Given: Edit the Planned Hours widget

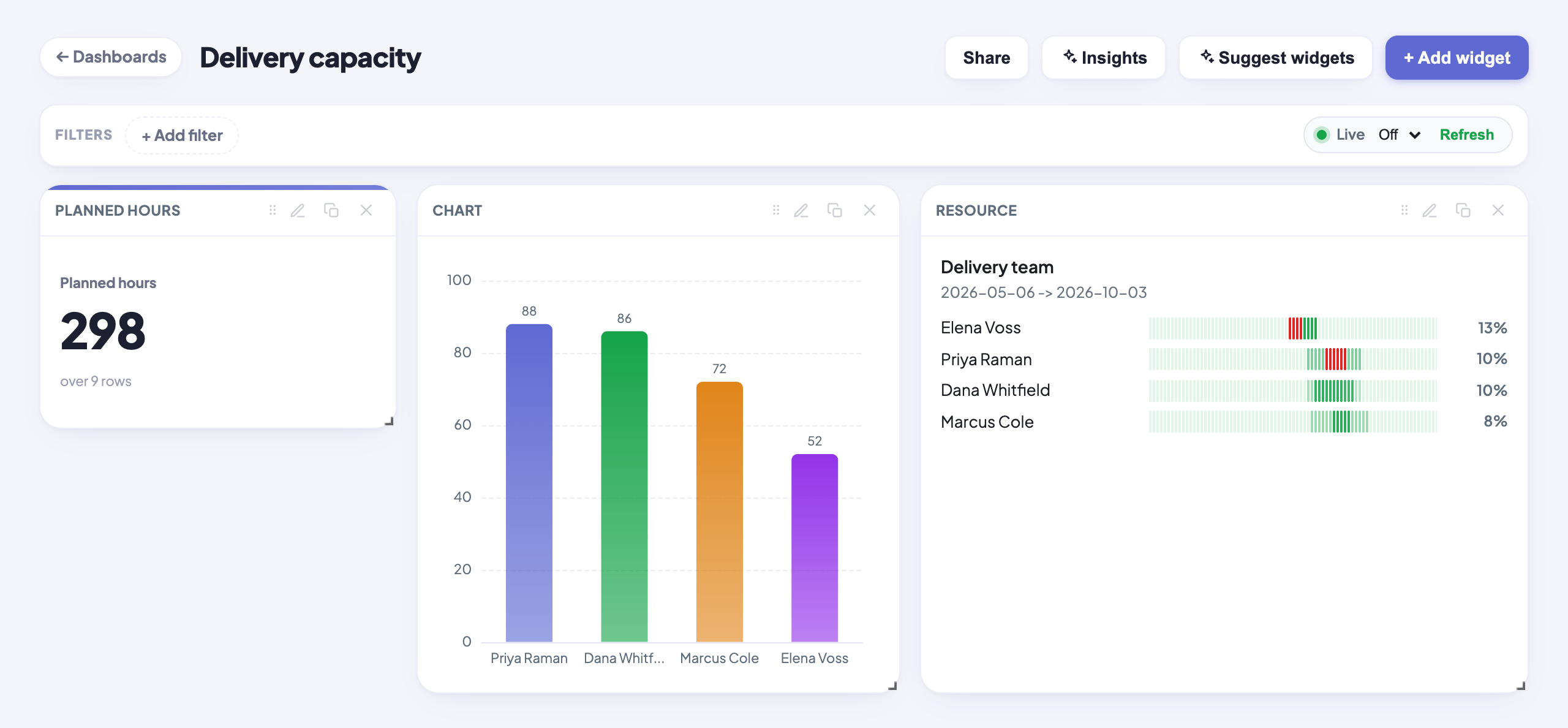Looking at the screenshot, I should (298, 210).
